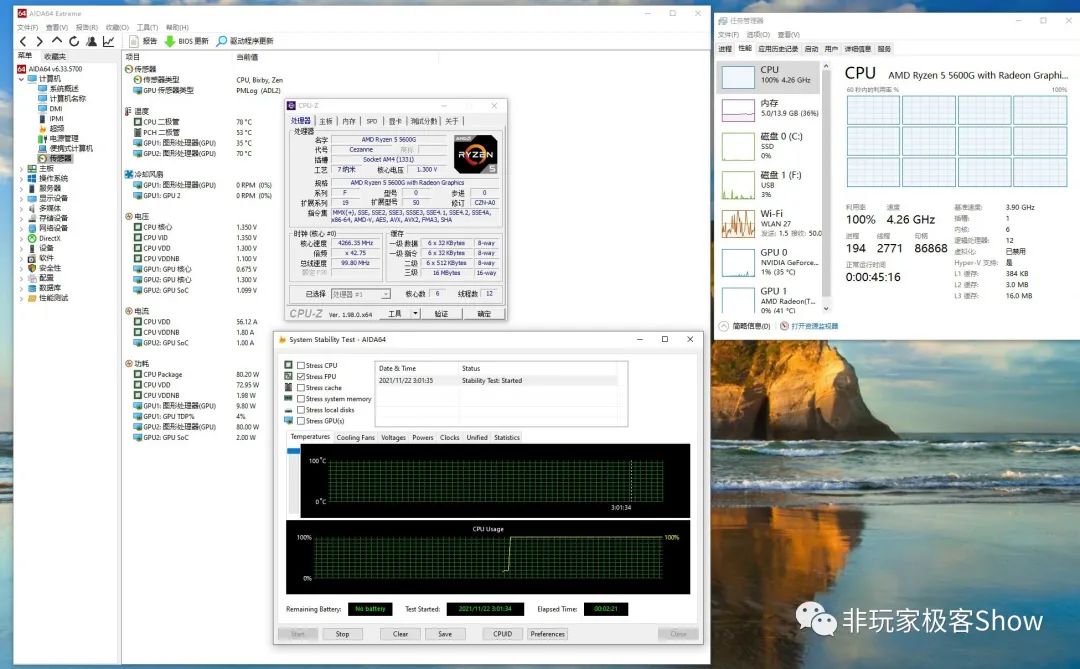Image resolution: width=1080 pixels, height=669 pixels.
Task: Click the BIOS 更新 green arrow button
Action: [x=186, y=41]
